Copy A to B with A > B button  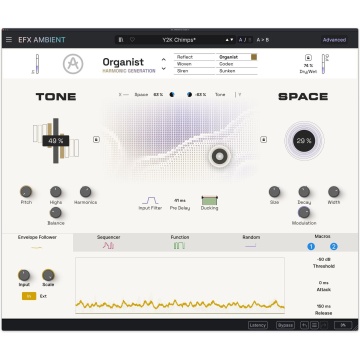263,40
